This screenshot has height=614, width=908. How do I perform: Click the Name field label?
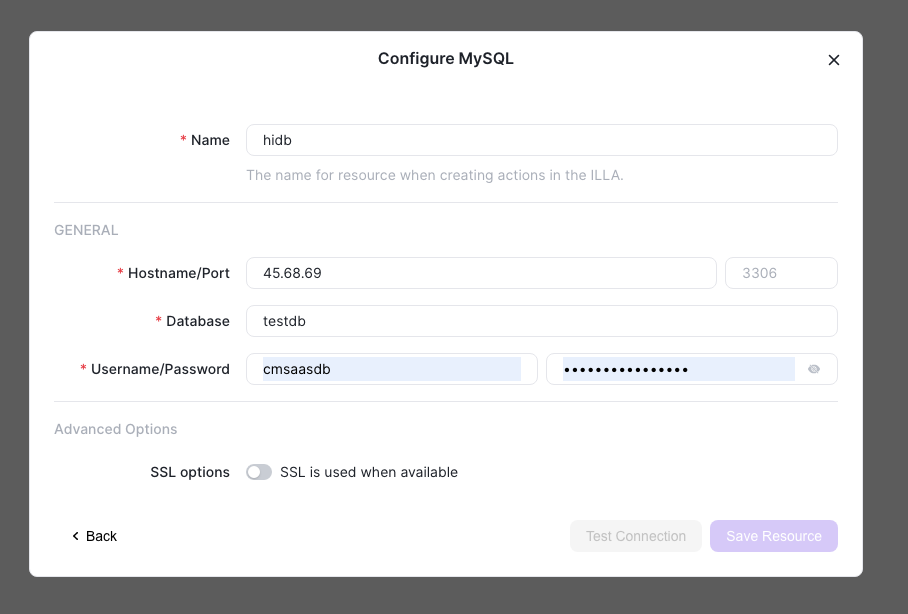[210, 140]
